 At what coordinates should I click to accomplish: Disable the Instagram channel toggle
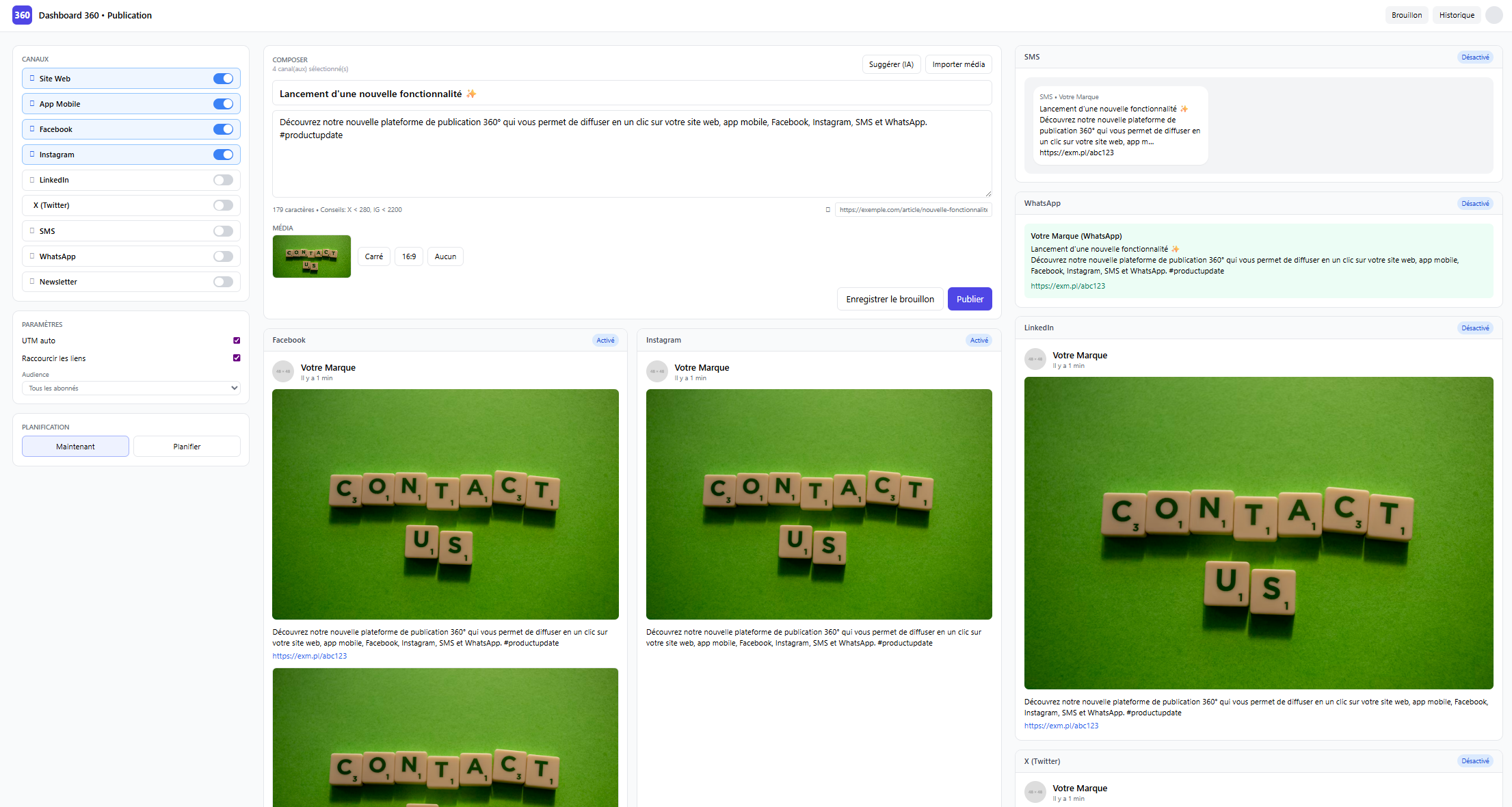[x=223, y=155]
